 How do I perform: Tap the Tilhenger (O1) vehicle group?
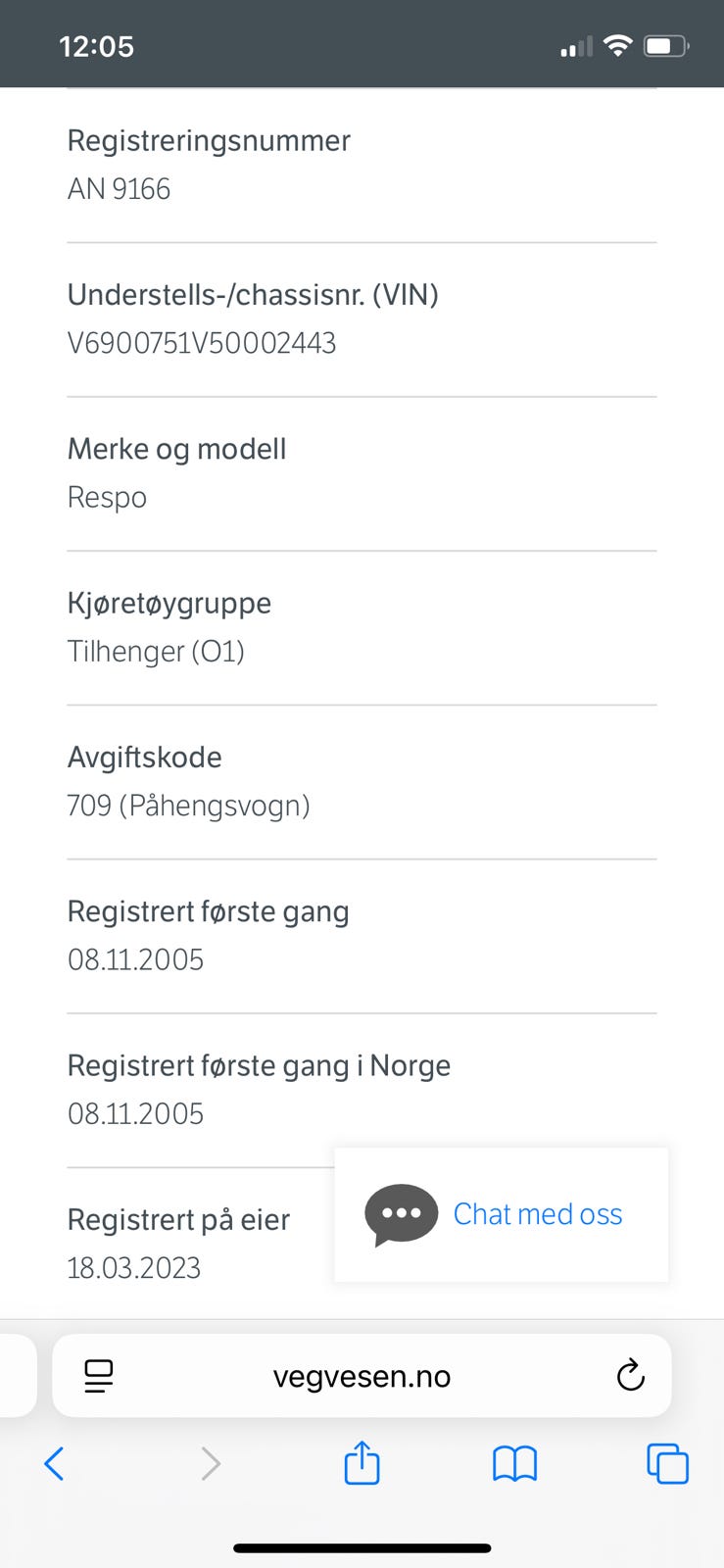pos(156,652)
